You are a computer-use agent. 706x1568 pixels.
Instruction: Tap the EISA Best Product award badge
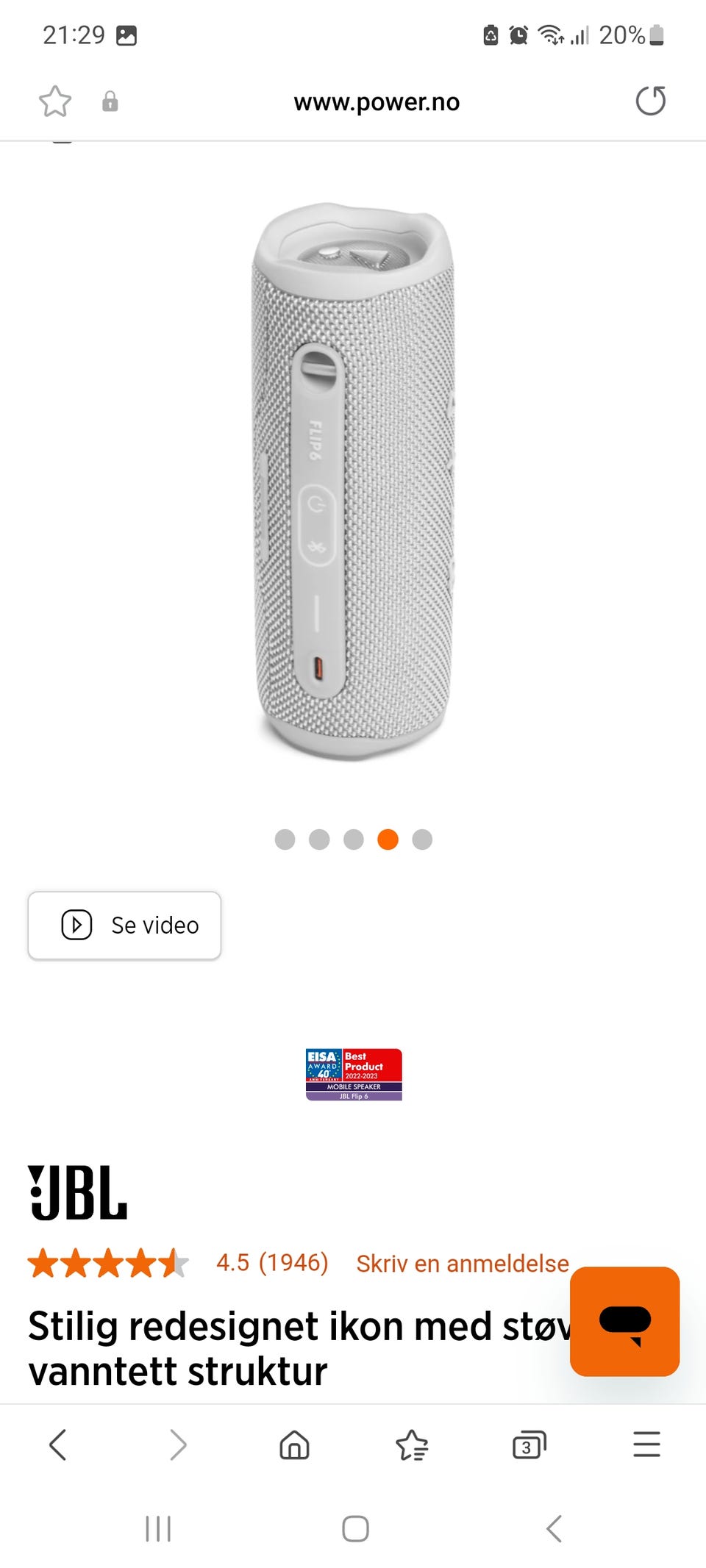point(354,1074)
